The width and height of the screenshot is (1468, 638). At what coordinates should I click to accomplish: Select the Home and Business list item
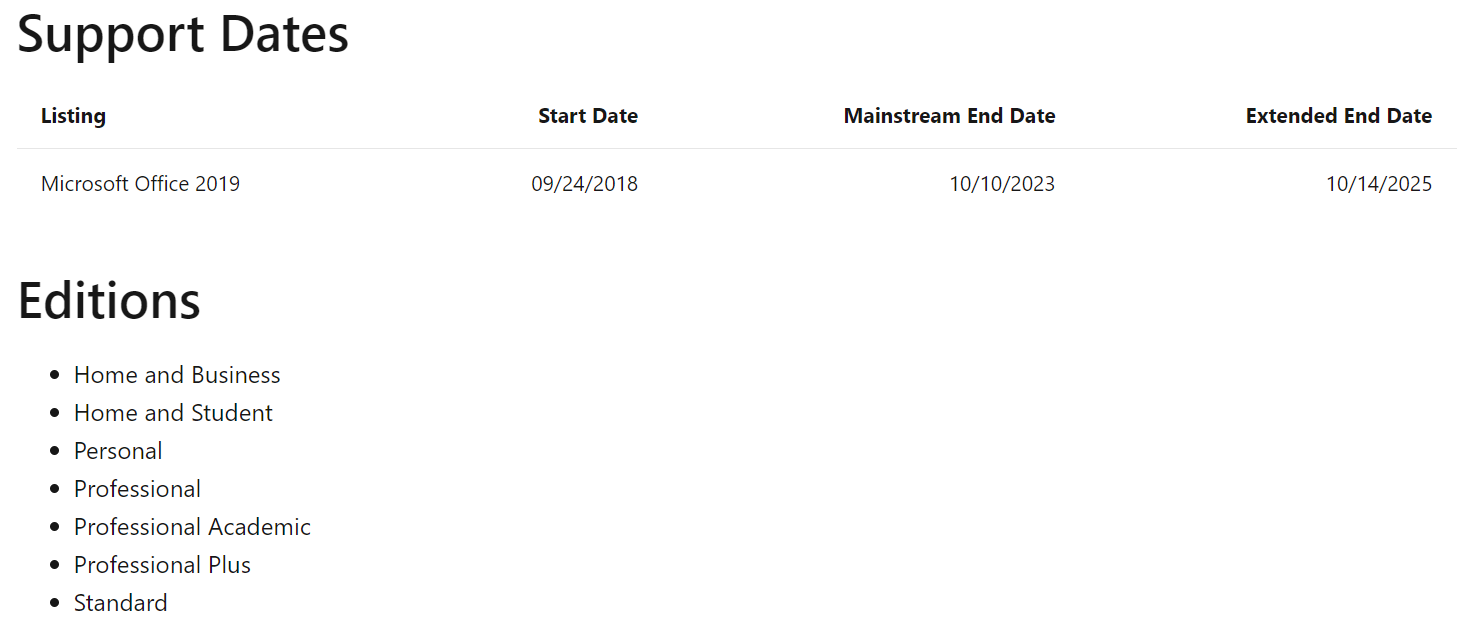(177, 375)
